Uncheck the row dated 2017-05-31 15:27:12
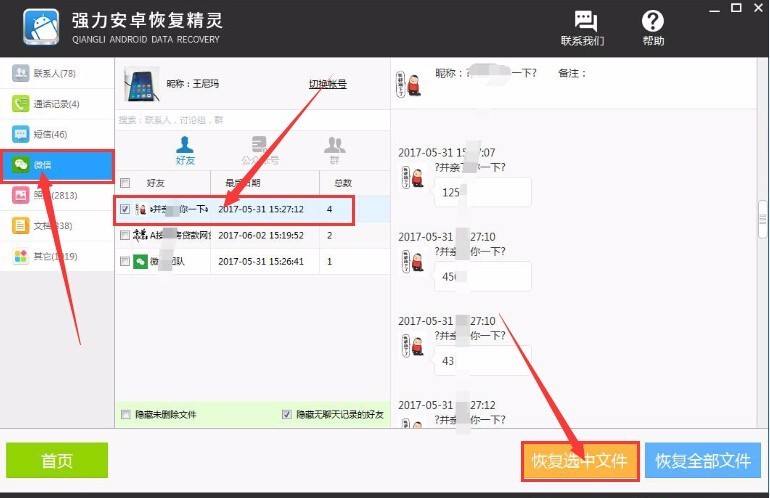The height and width of the screenshot is (498, 770). click(x=125, y=209)
